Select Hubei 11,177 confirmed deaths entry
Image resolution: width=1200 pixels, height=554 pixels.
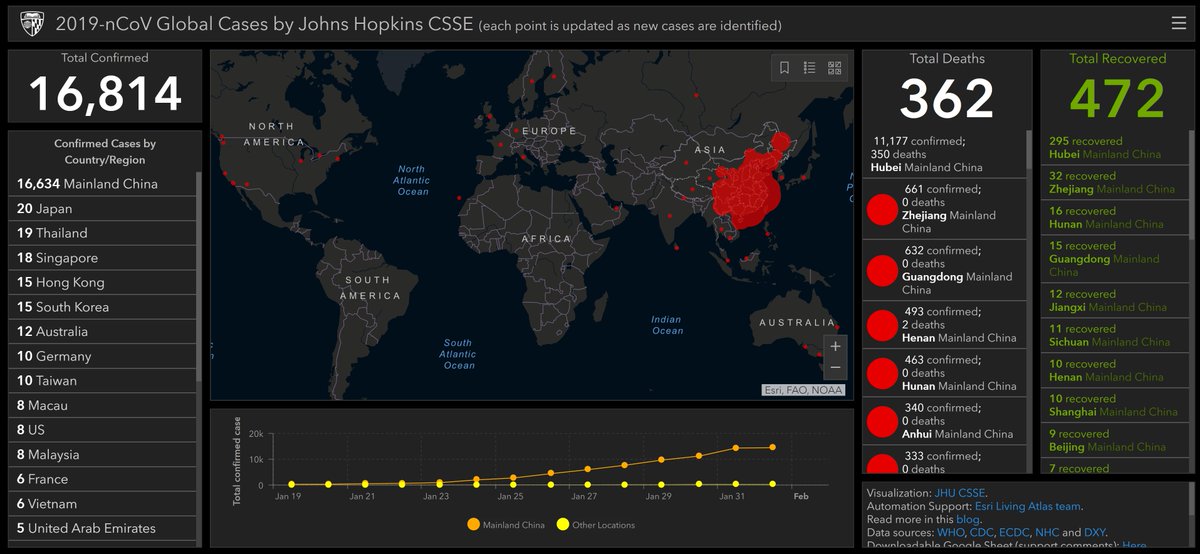pyautogui.click(x=944, y=155)
